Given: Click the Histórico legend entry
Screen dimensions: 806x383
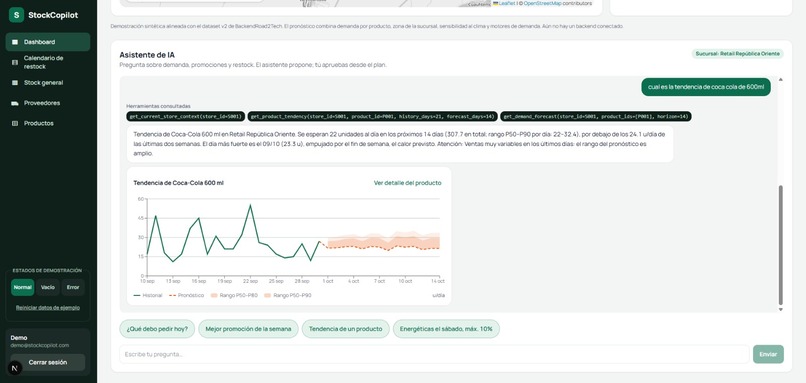Looking at the screenshot, I should (148, 296).
